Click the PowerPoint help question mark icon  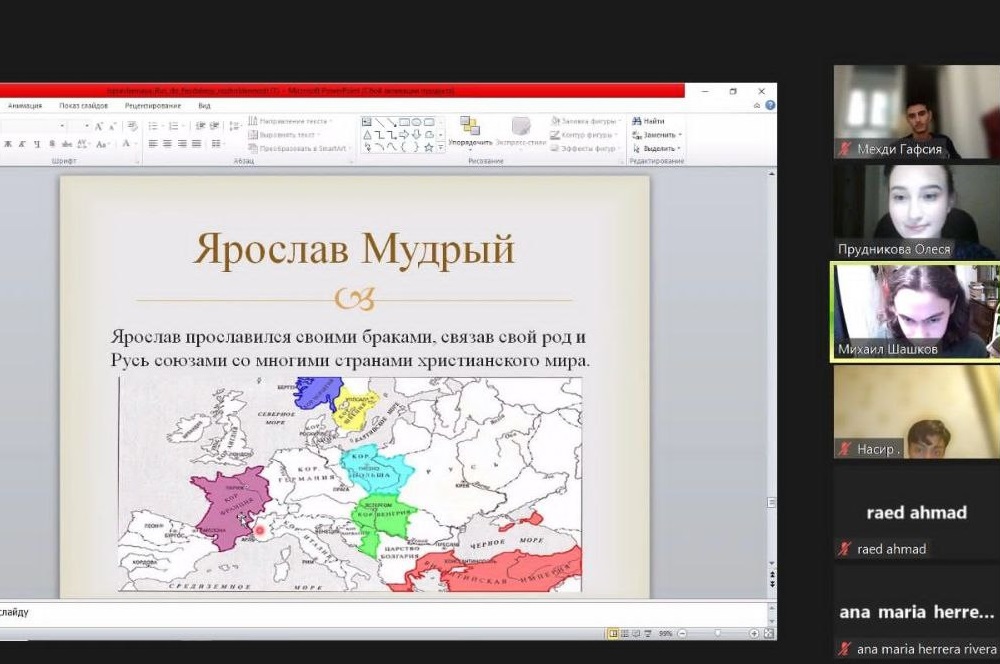[x=769, y=105]
